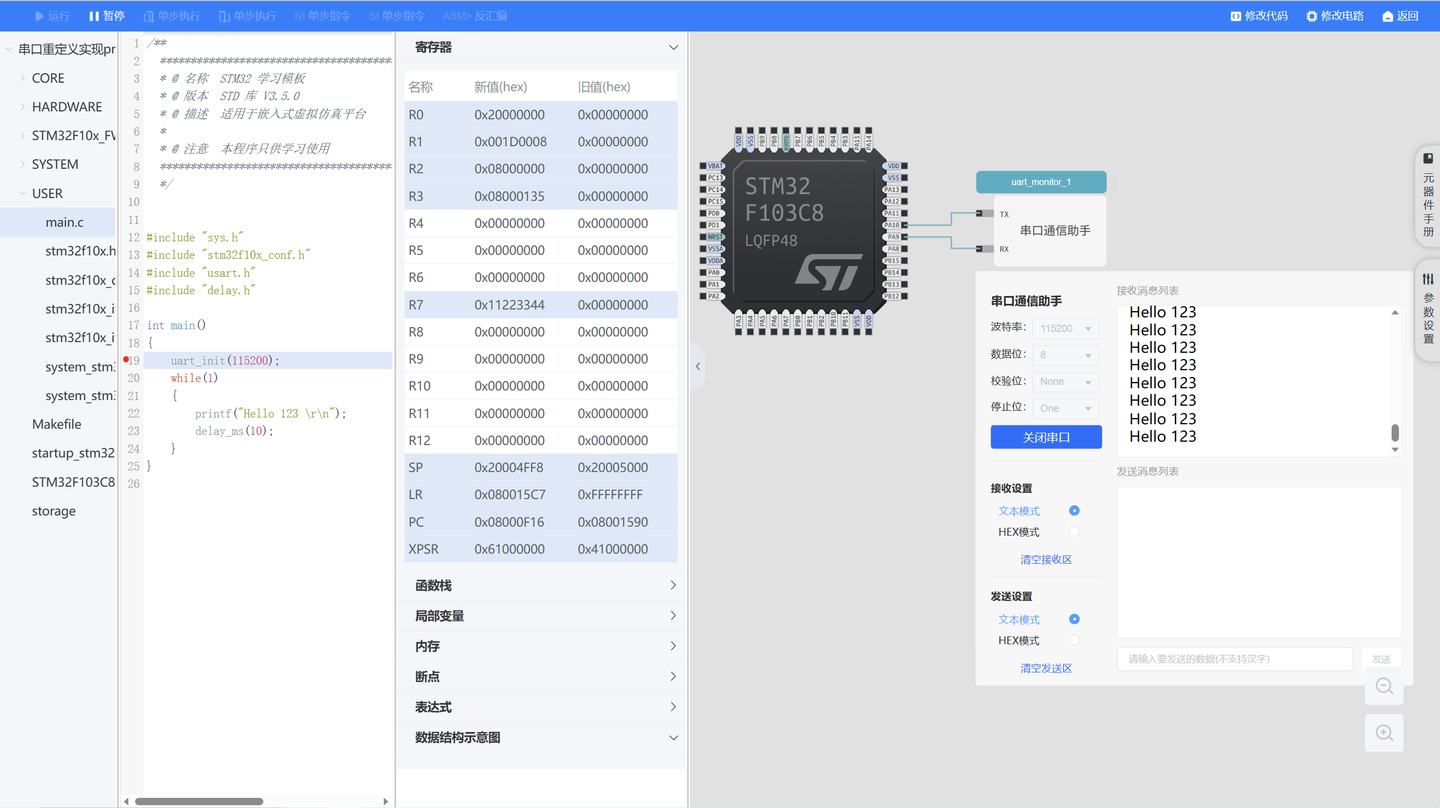
Task: Open the 波特率 baud rate dropdown
Action: pos(1064,328)
